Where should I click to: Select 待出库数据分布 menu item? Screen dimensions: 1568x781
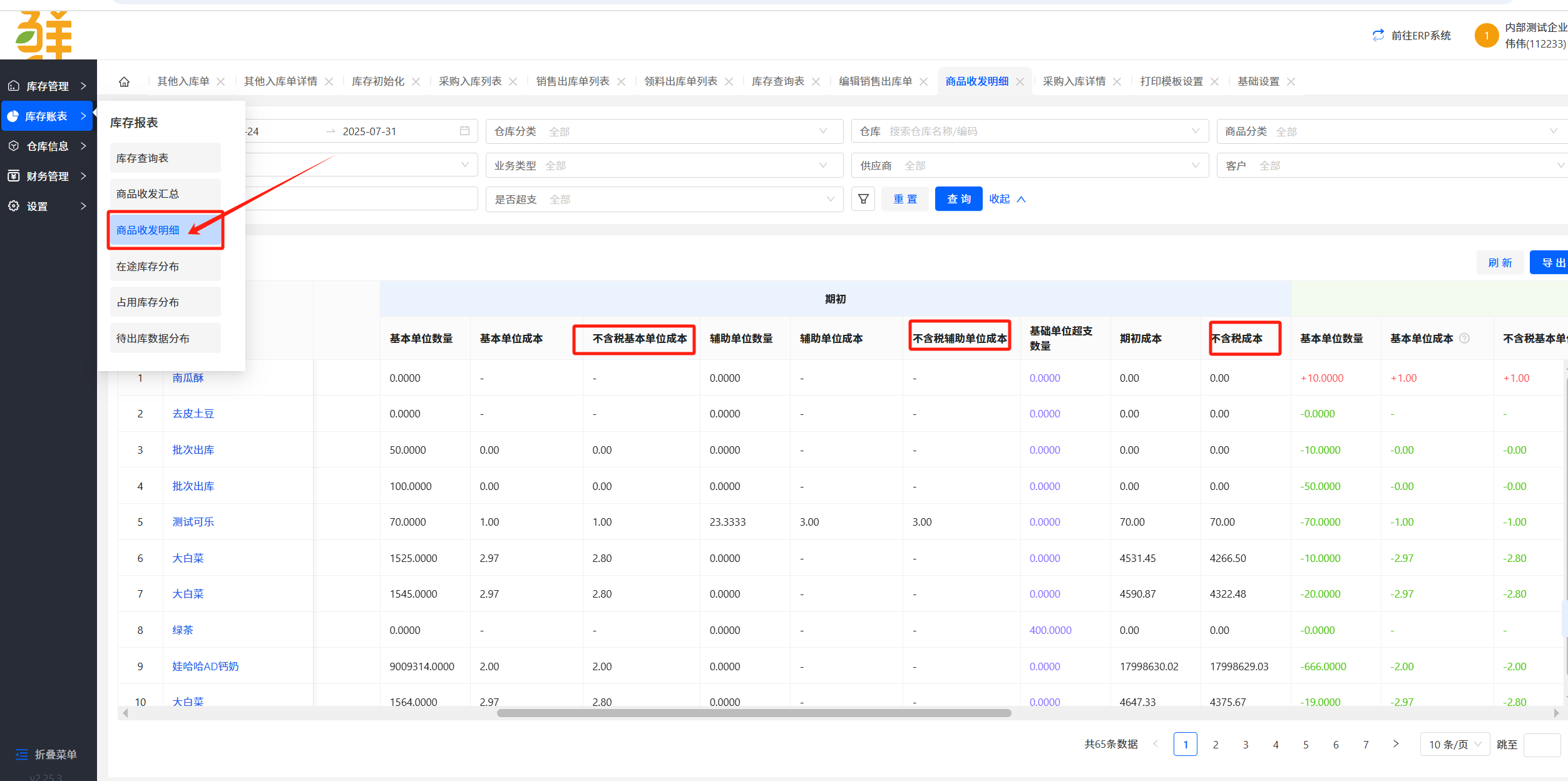tap(165, 339)
